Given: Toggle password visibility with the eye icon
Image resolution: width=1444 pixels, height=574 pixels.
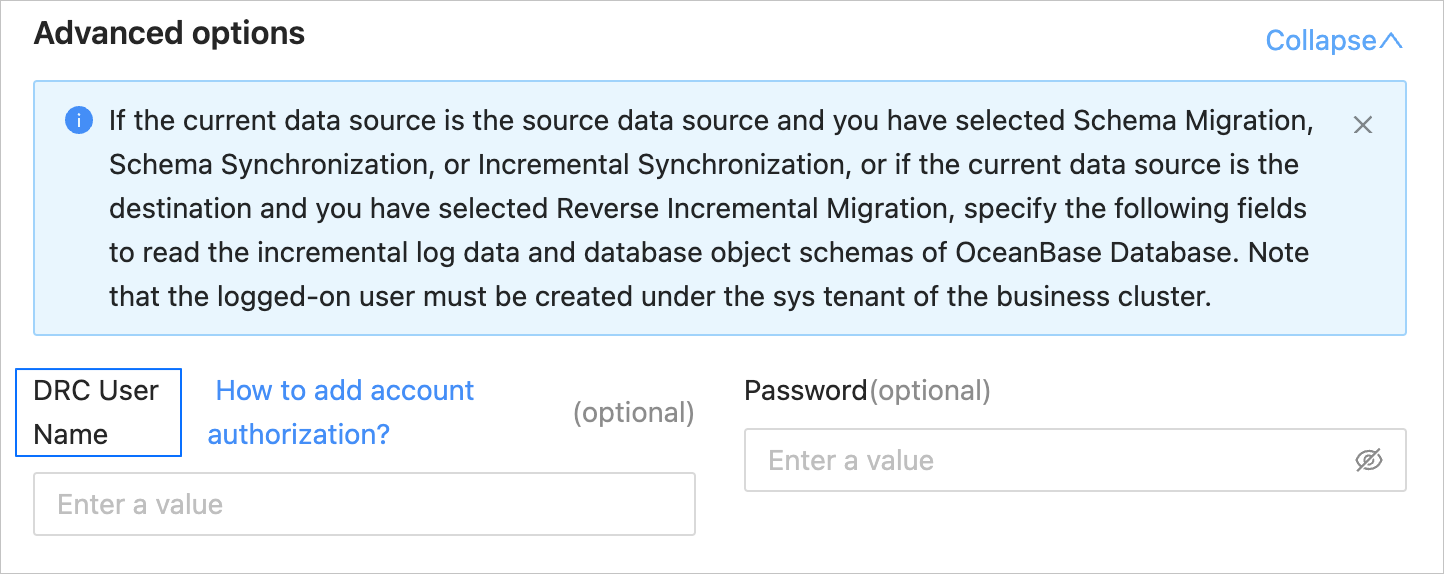Looking at the screenshot, I should click(x=1369, y=460).
